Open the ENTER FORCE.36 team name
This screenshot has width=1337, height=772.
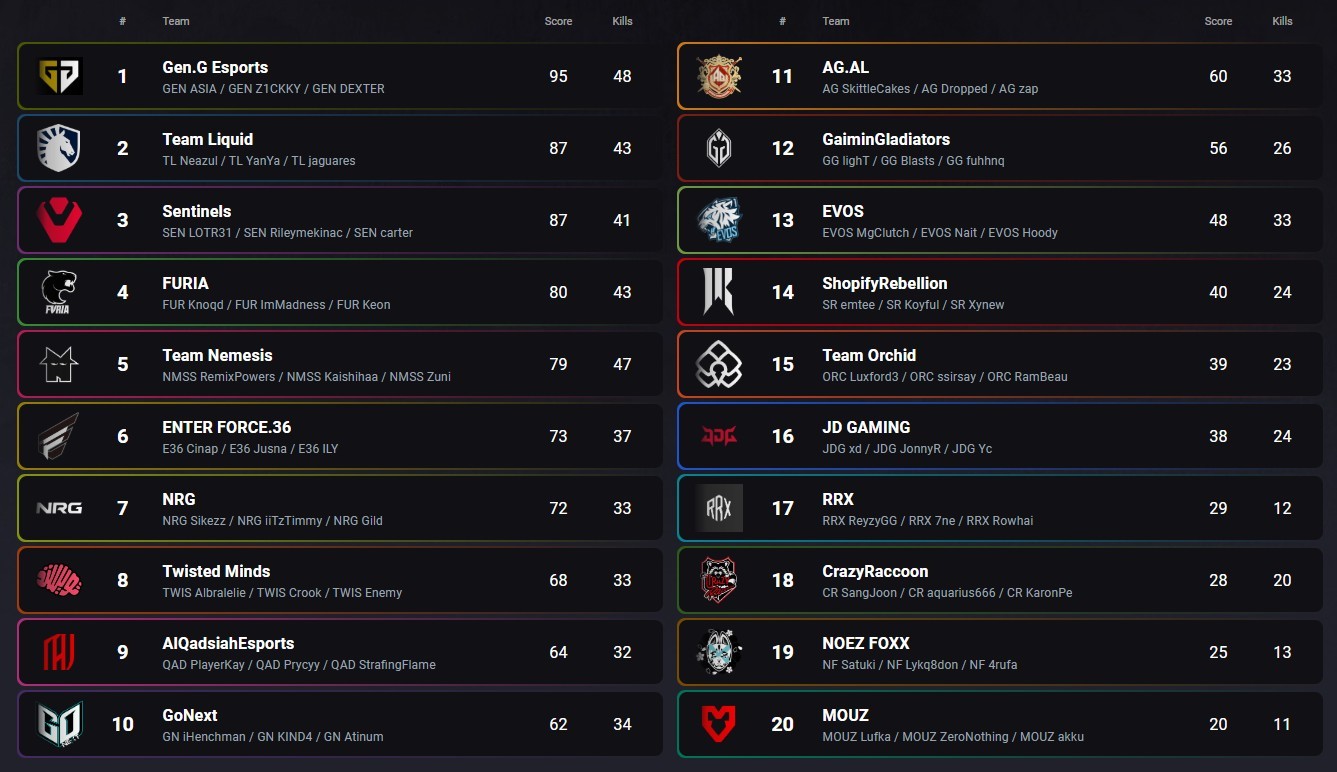(227, 427)
